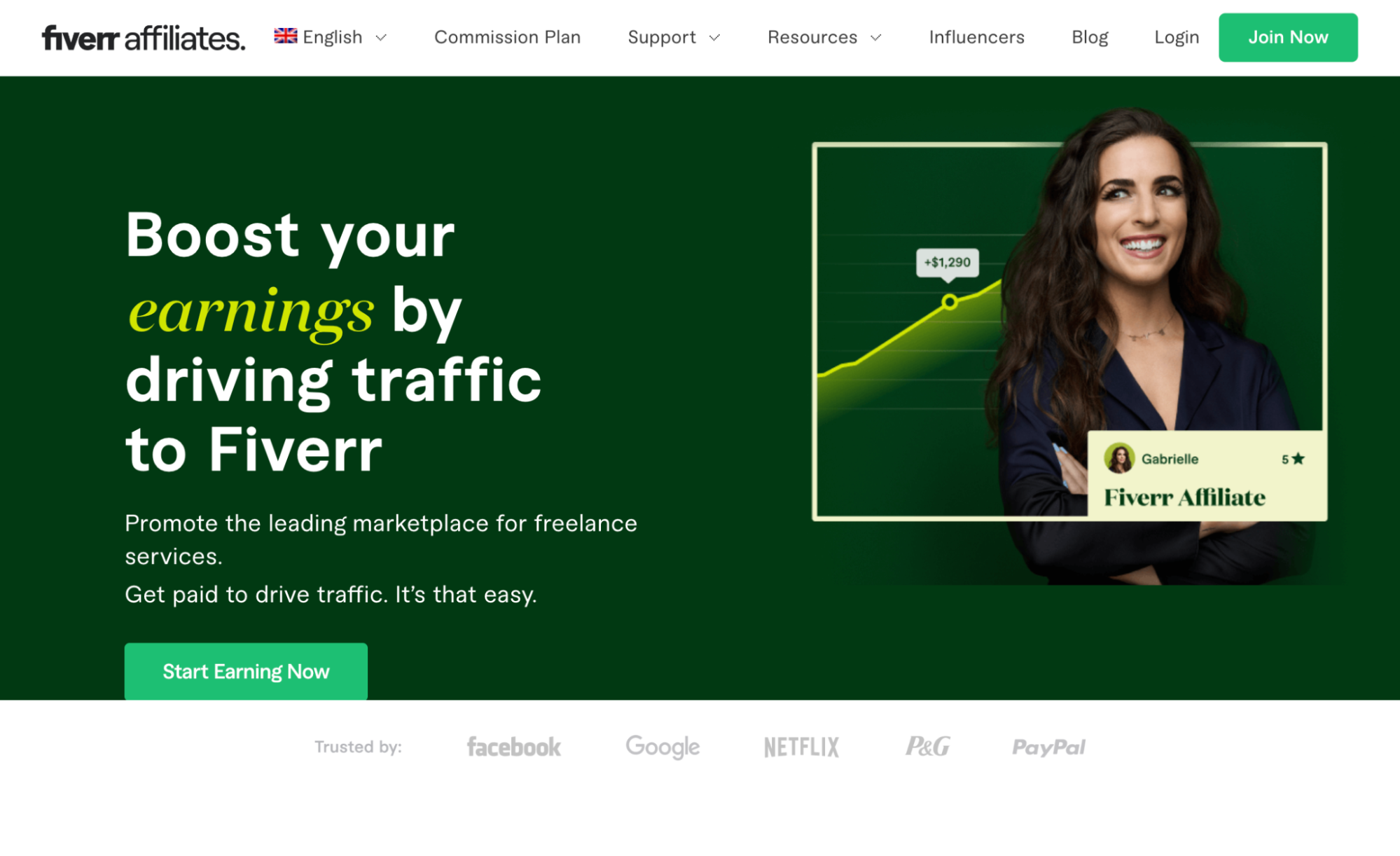
Task: Click the Join Now button
Action: (x=1288, y=37)
